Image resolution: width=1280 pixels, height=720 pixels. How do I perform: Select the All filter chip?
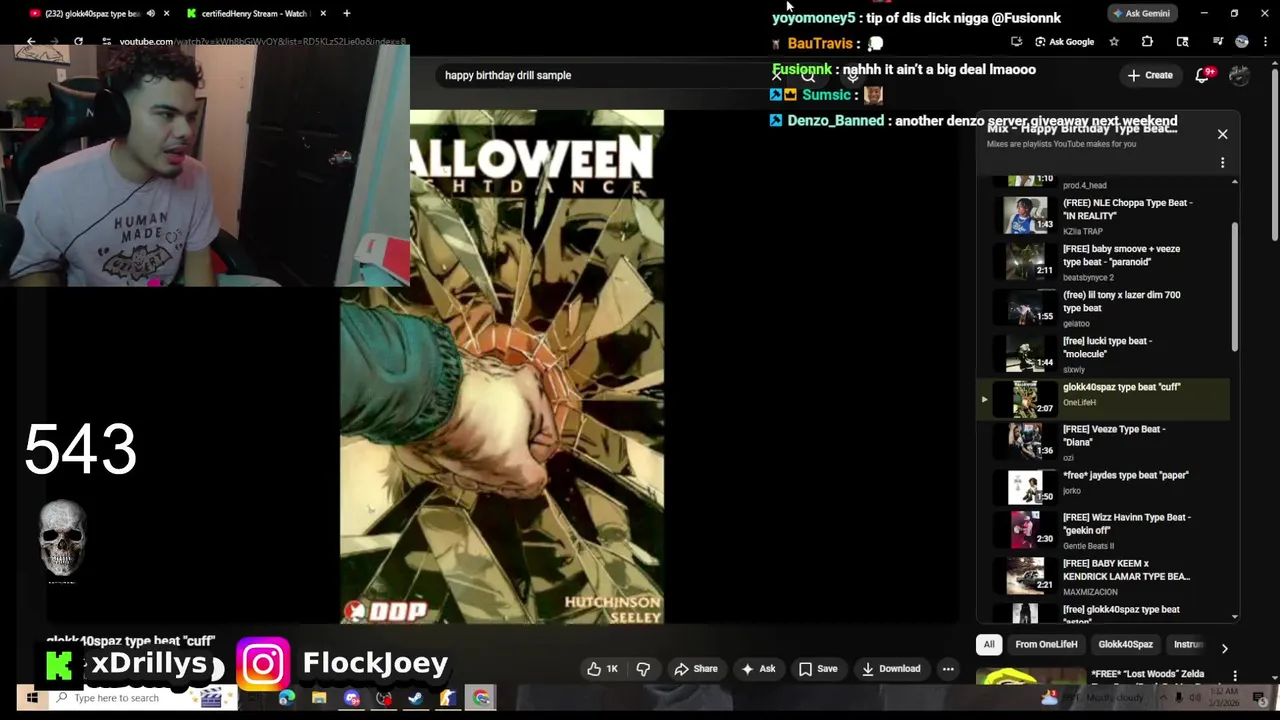coord(989,645)
